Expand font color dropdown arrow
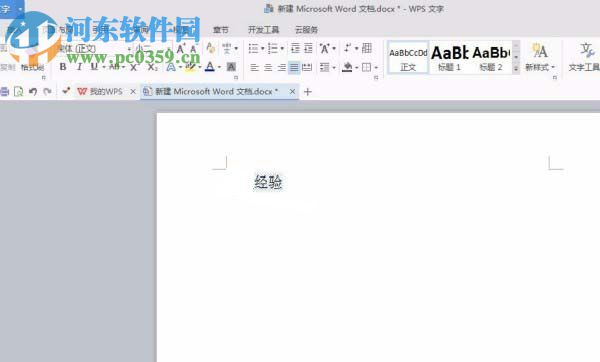This screenshot has height=362, width=600. [219, 68]
